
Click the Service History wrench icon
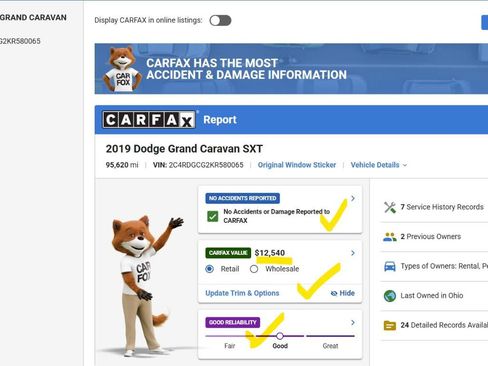(x=390, y=207)
